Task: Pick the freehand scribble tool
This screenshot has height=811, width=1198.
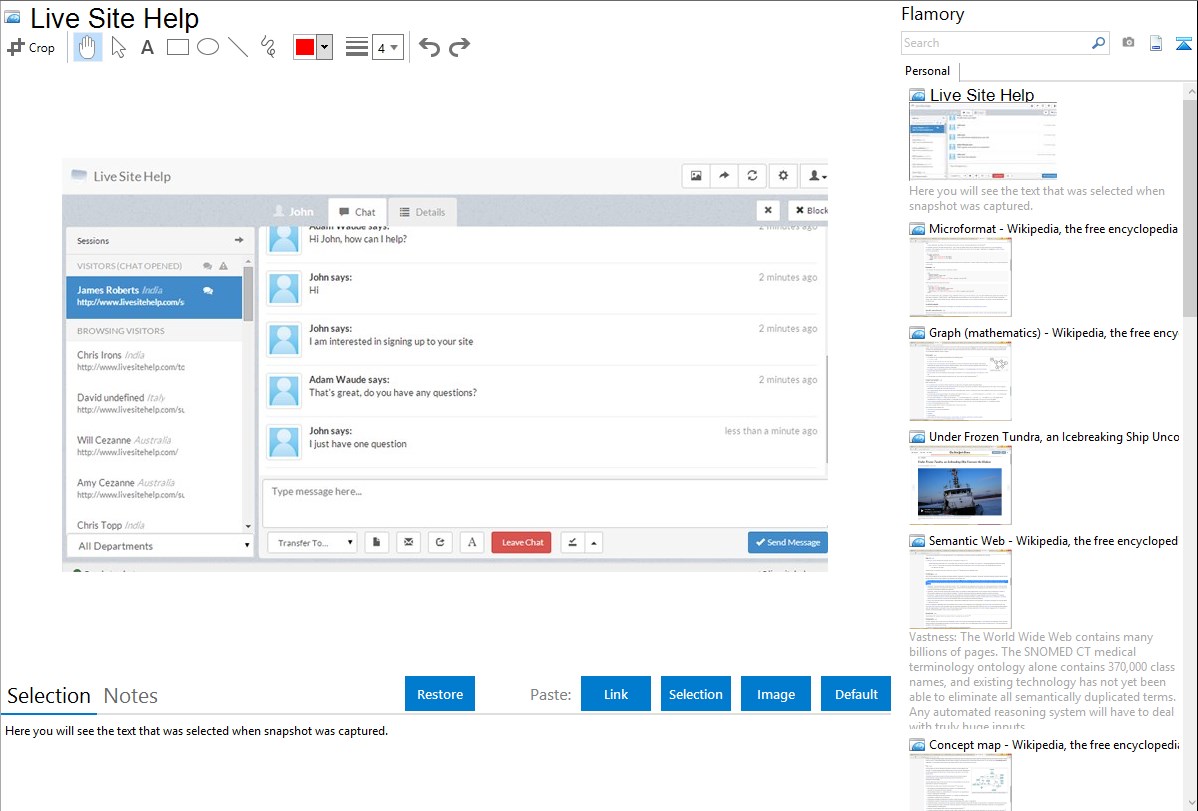Action: coord(268,47)
